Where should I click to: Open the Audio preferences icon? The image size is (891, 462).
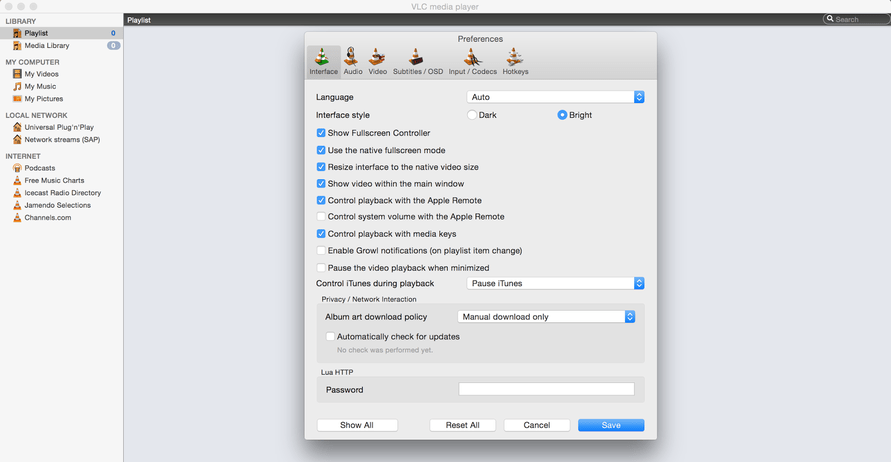click(352, 57)
